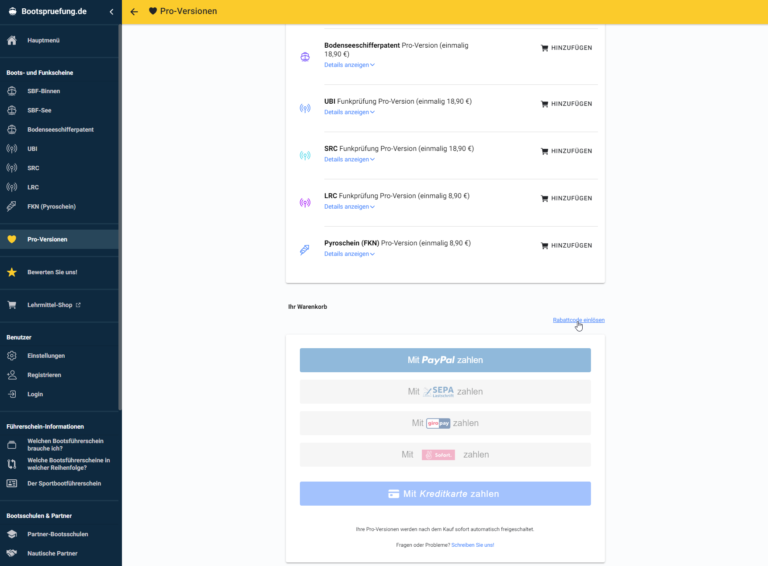The height and width of the screenshot is (566, 768).
Task: Click the FKN Pyroschein flare icon in the sidebar
Action: pos(12,206)
